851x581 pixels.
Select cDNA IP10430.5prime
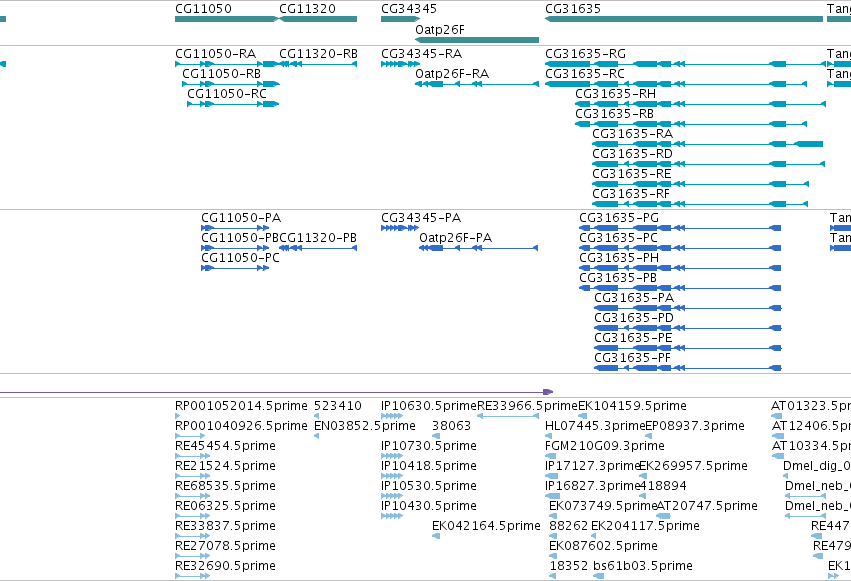coord(429,507)
